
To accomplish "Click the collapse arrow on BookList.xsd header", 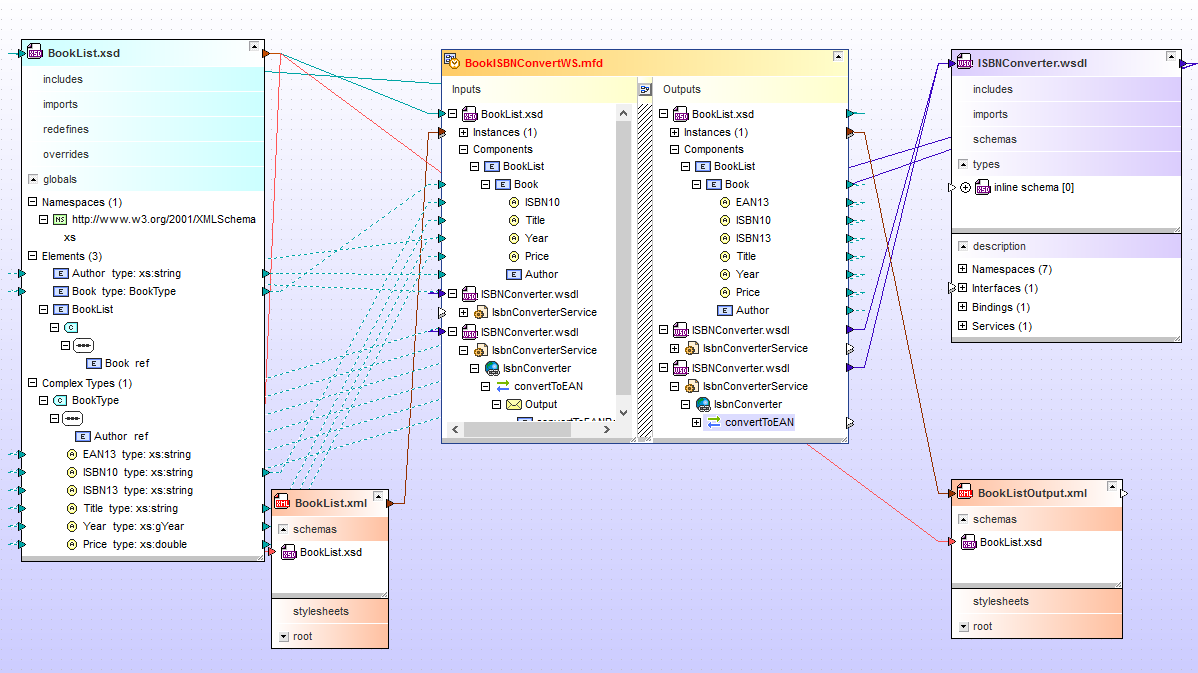I will pos(255,44).
